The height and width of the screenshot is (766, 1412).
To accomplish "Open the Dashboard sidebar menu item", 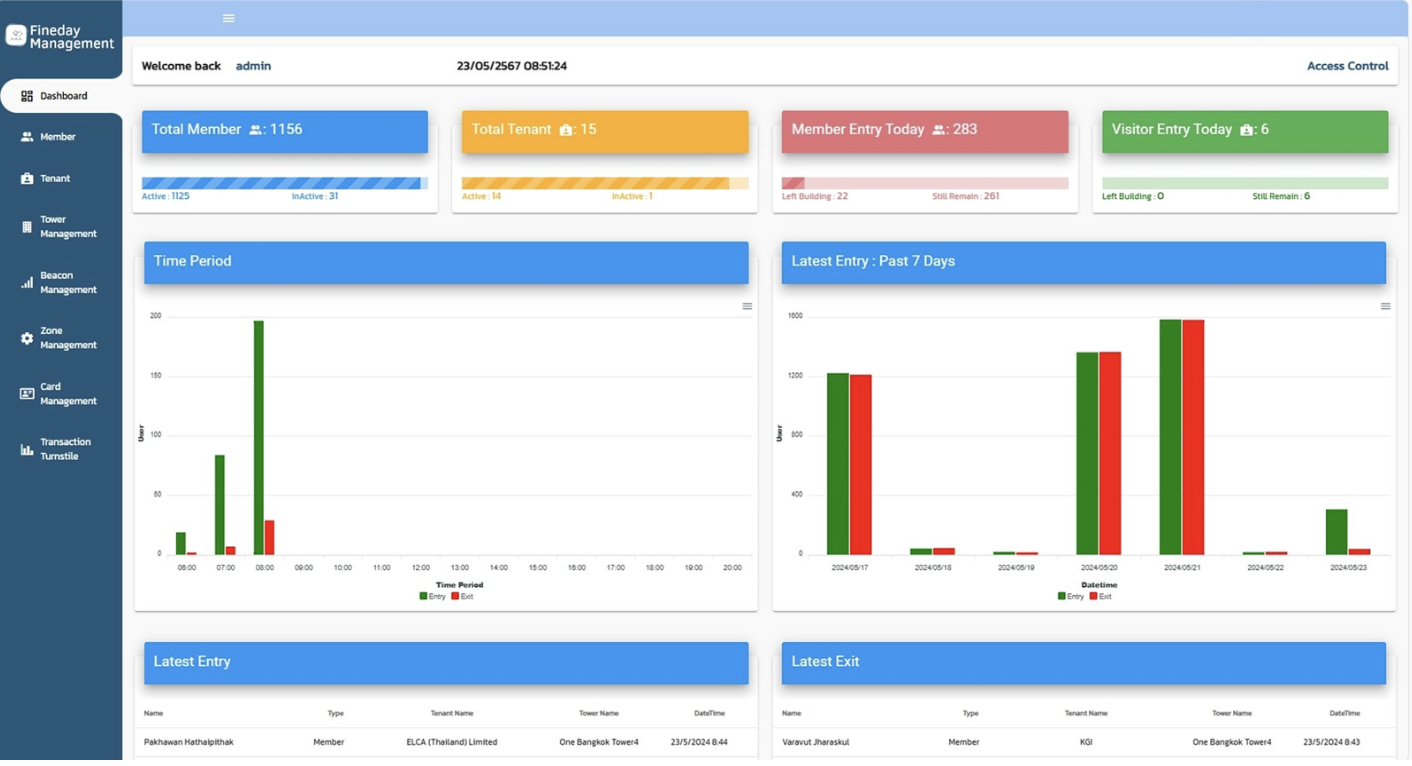I will [x=62, y=96].
